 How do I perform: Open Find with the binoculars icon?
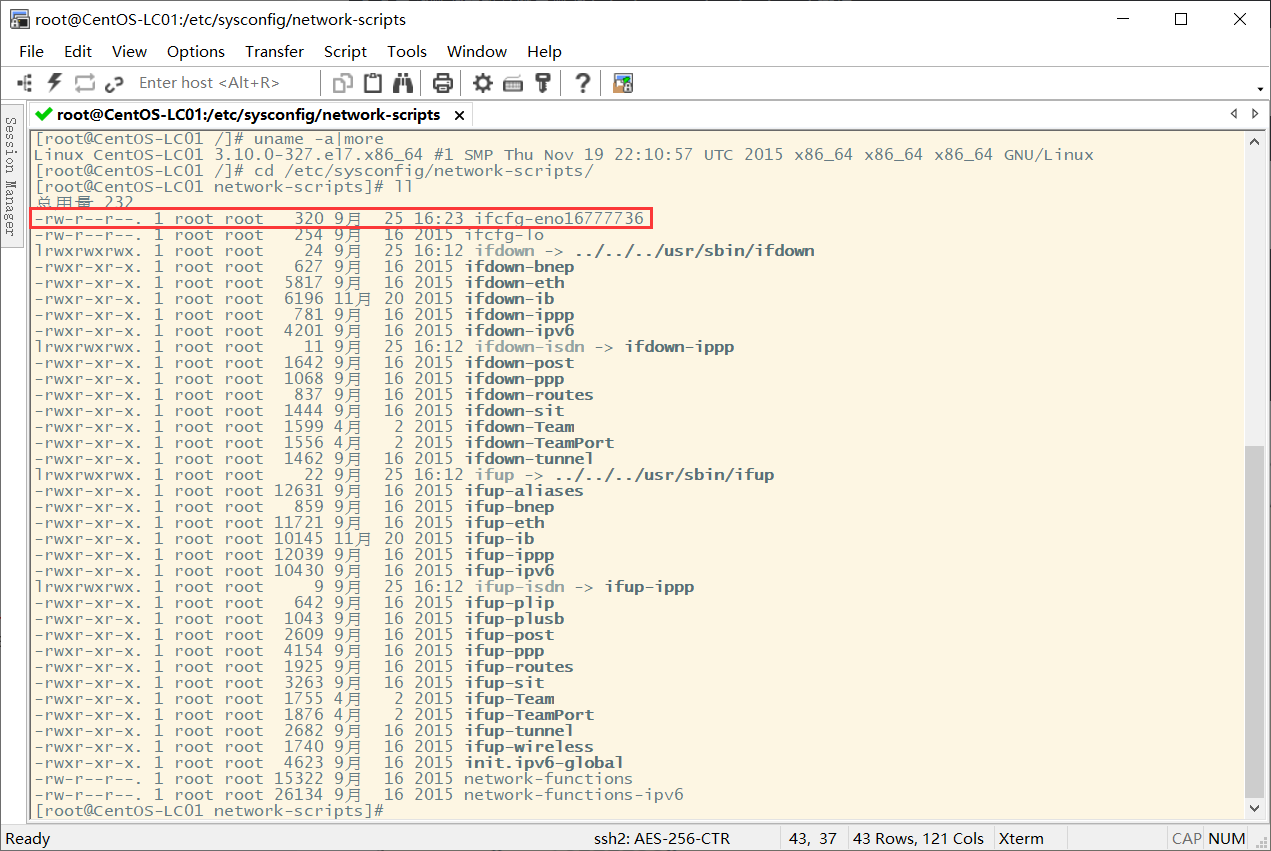403,83
